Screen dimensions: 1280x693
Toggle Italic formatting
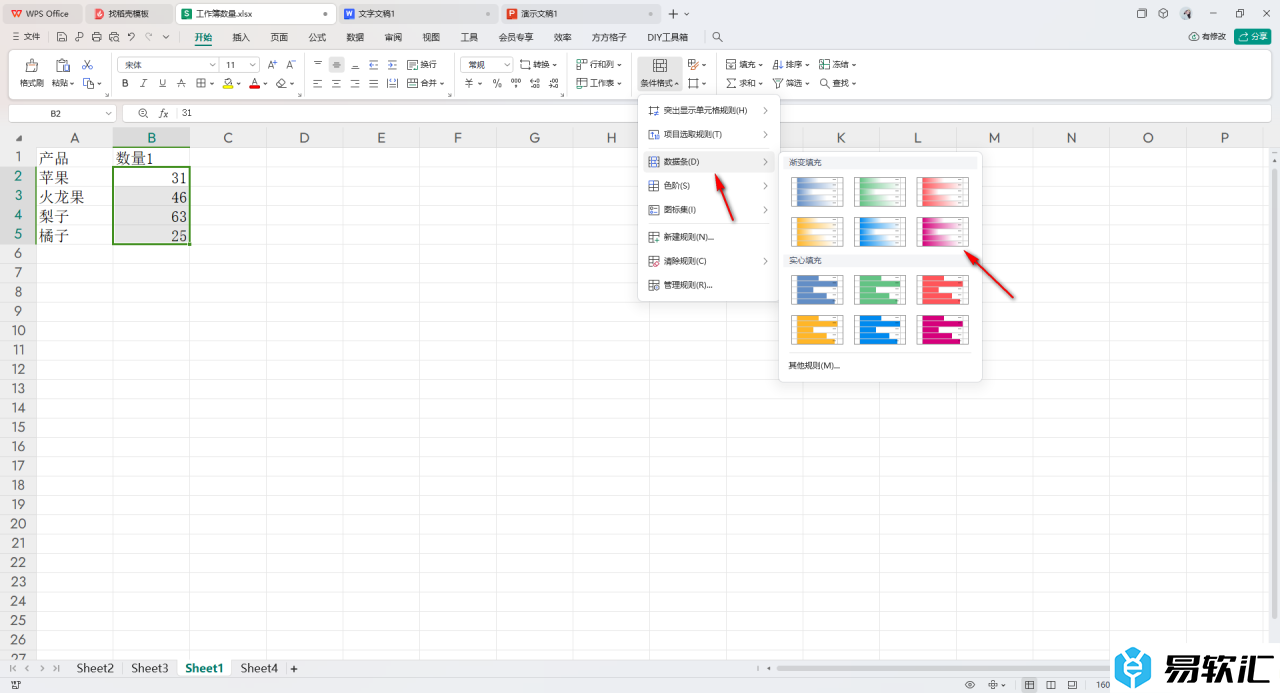click(x=144, y=83)
